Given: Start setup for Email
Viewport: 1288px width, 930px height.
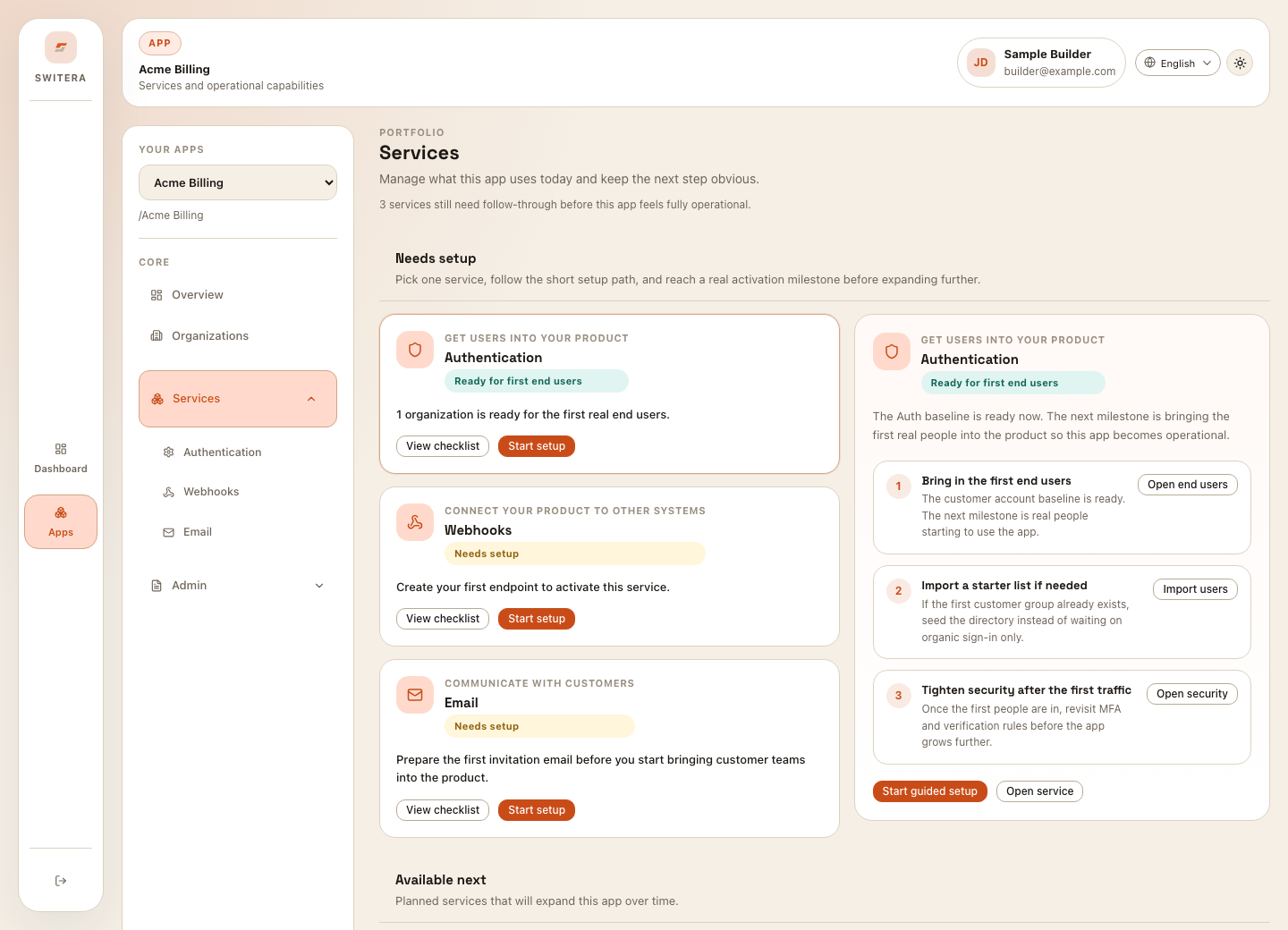Looking at the screenshot, I should tap(537, 810).
